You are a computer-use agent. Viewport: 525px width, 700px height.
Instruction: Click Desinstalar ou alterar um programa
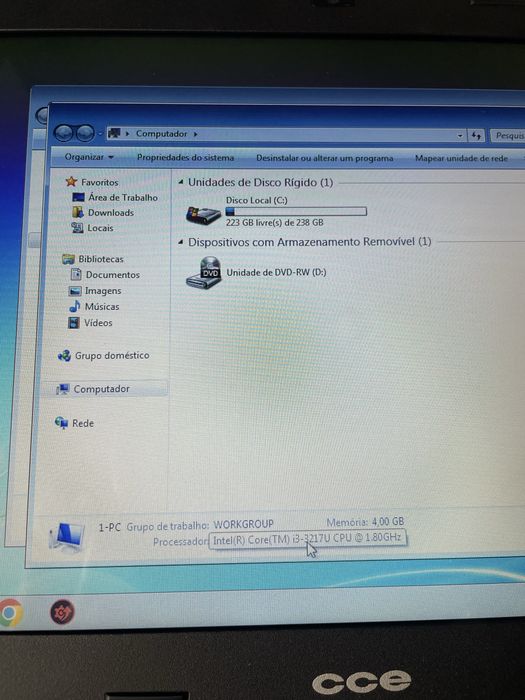pos(325,158)
